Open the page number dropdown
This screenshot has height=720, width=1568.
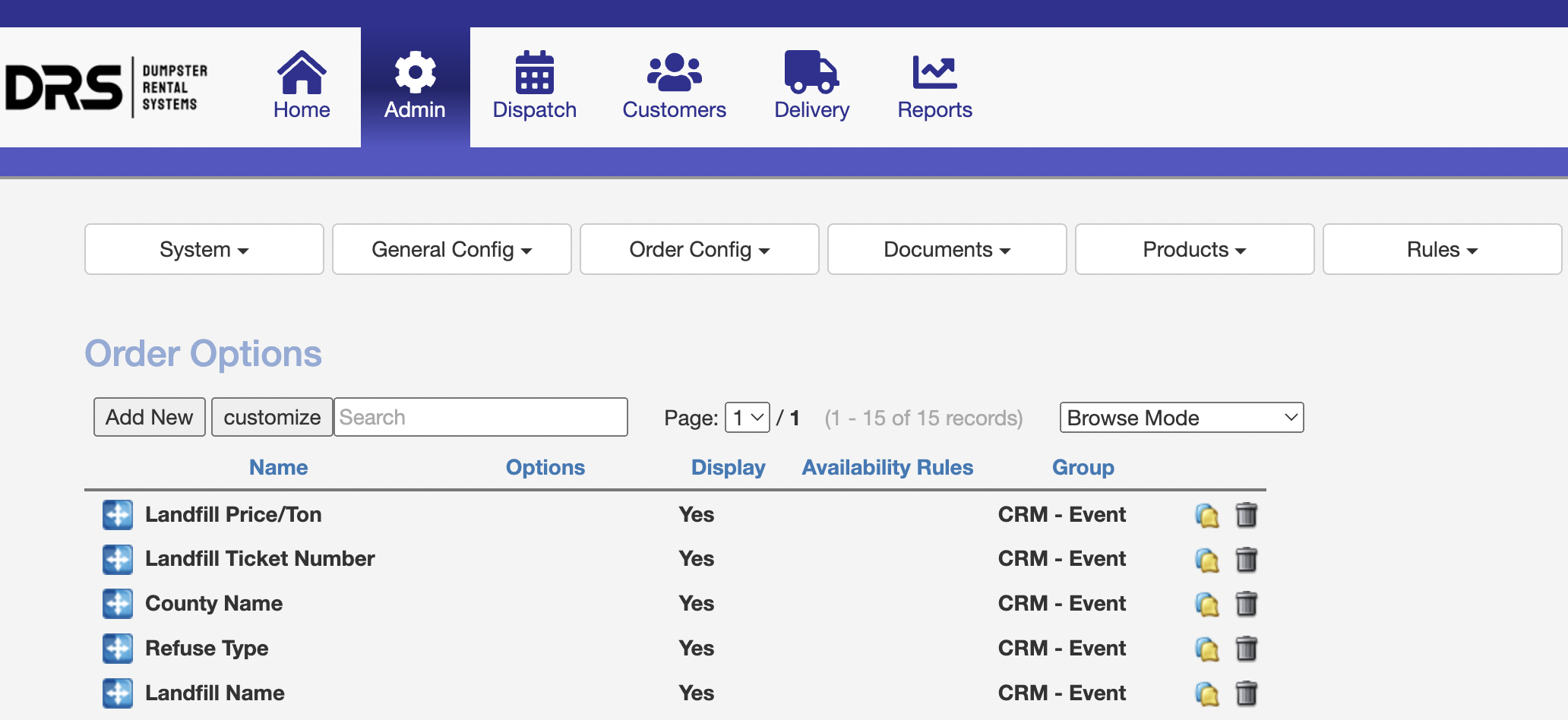point(747,418)
